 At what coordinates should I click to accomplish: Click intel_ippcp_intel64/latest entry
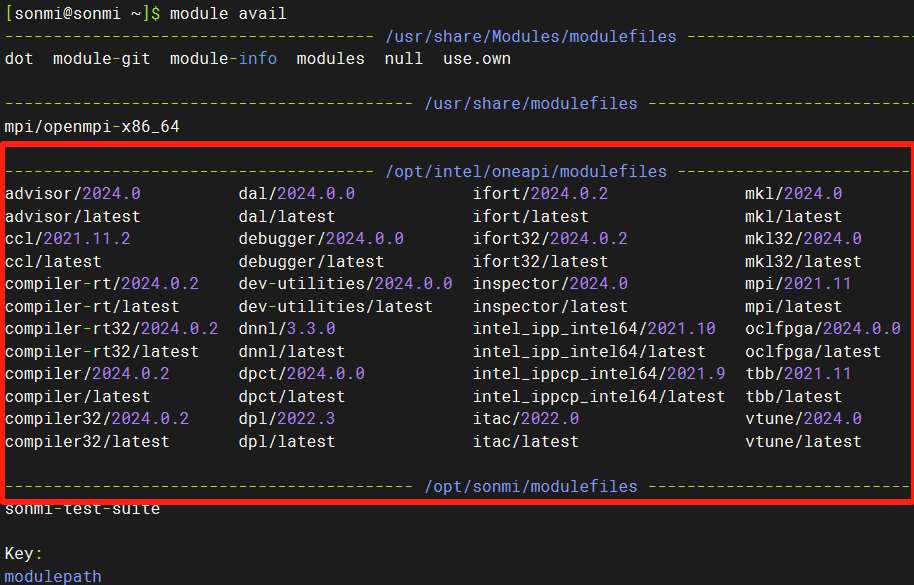[x=599, y=397]
